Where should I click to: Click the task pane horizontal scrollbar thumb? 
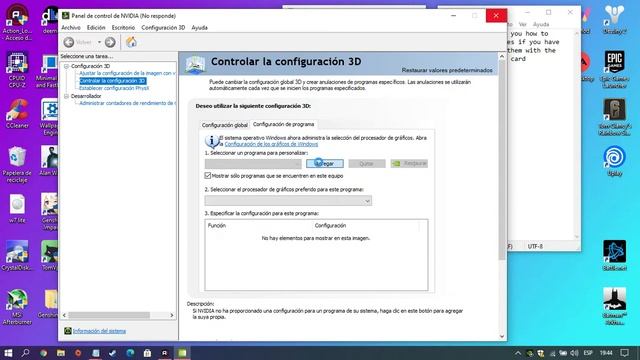point(109,315)
